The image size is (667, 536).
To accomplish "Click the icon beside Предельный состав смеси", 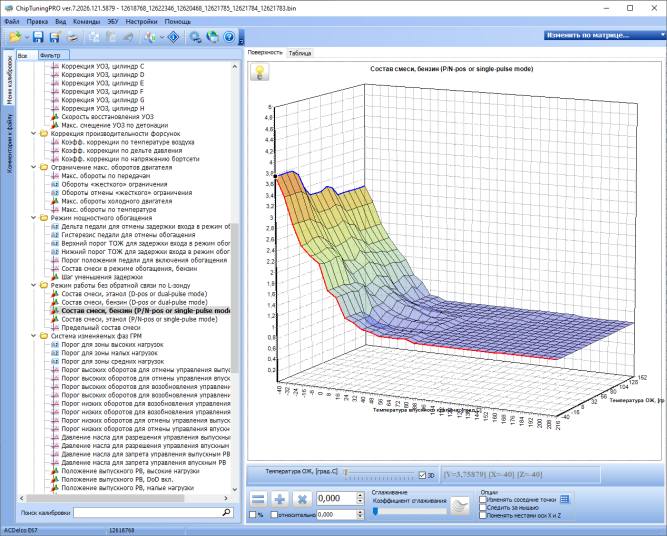I will point(55,328).
